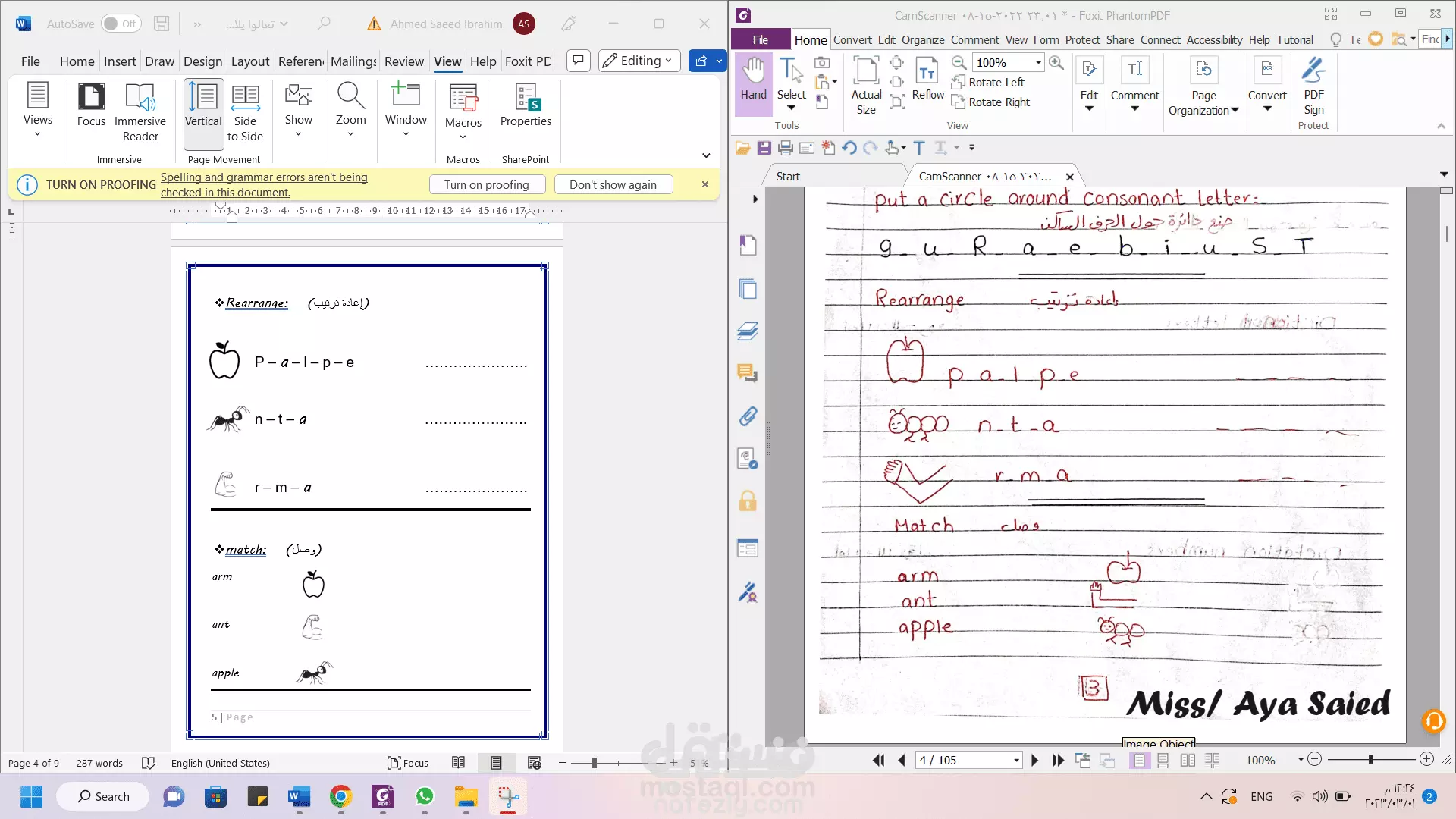The image size is (1456, 819).
Task: Click the Rotate Left button
Action: click(x=988, y=82)
